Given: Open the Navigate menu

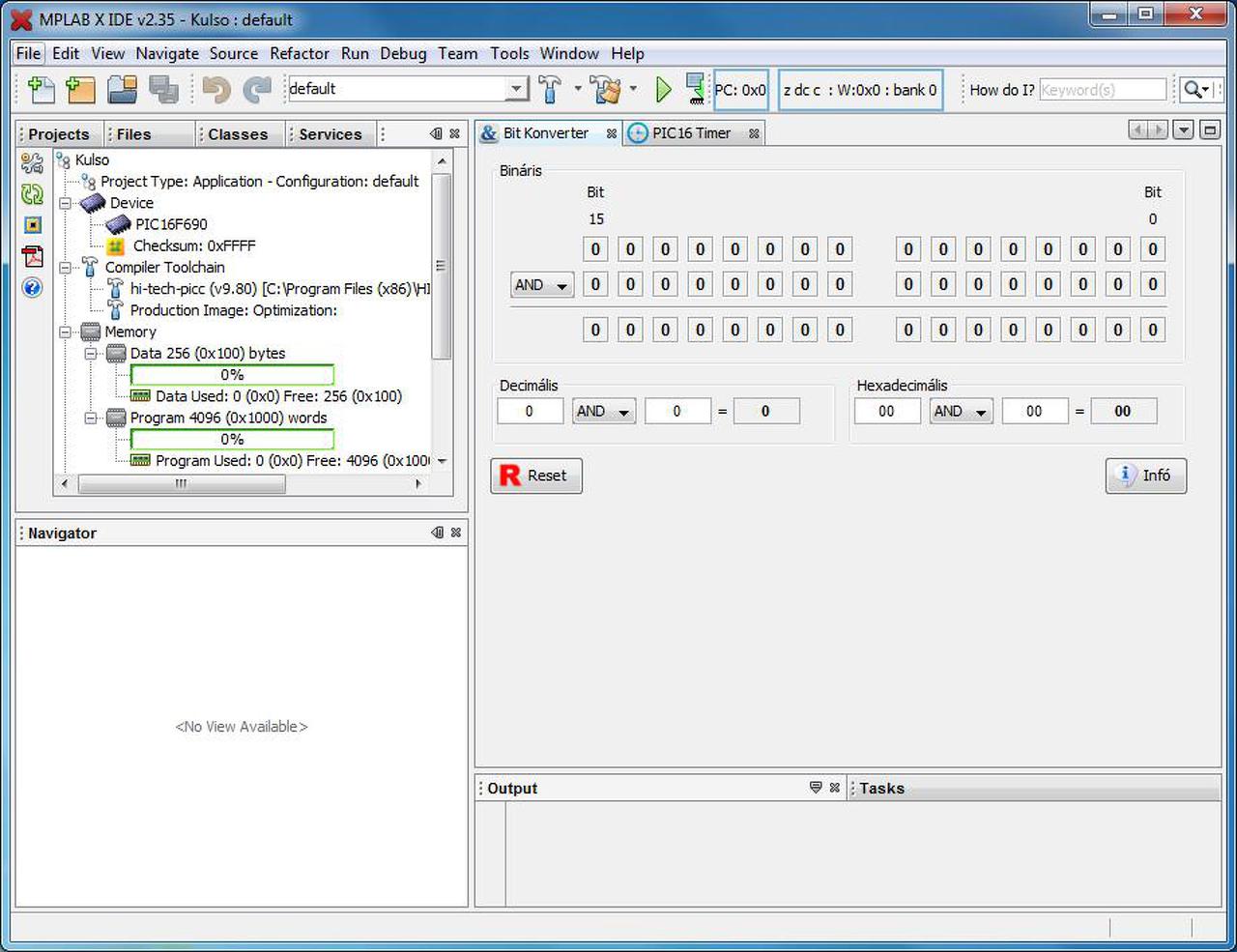Looking at the screenshot, I should point(167,53).
